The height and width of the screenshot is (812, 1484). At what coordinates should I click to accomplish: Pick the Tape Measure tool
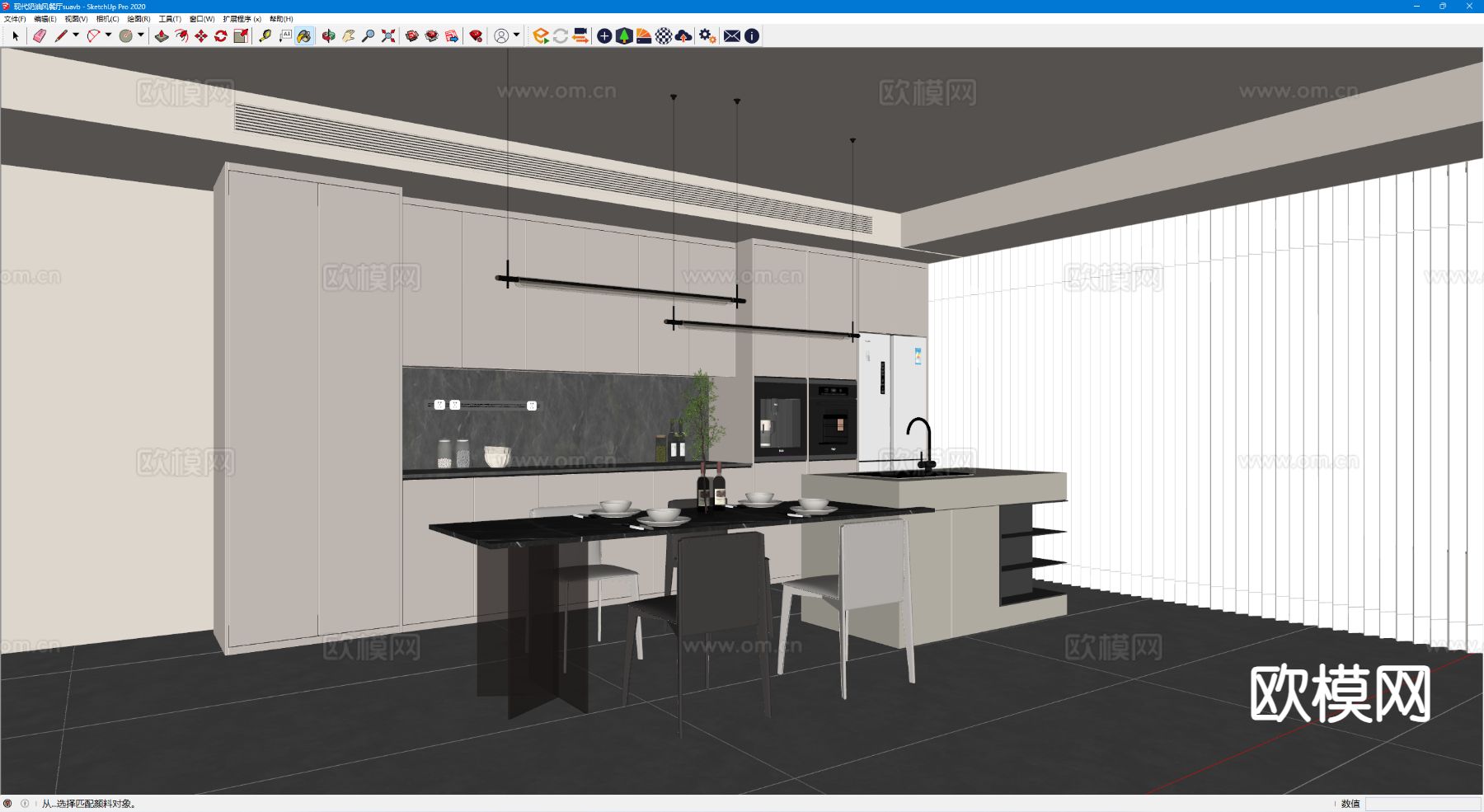pyautogui.click(x=265, y=36)
